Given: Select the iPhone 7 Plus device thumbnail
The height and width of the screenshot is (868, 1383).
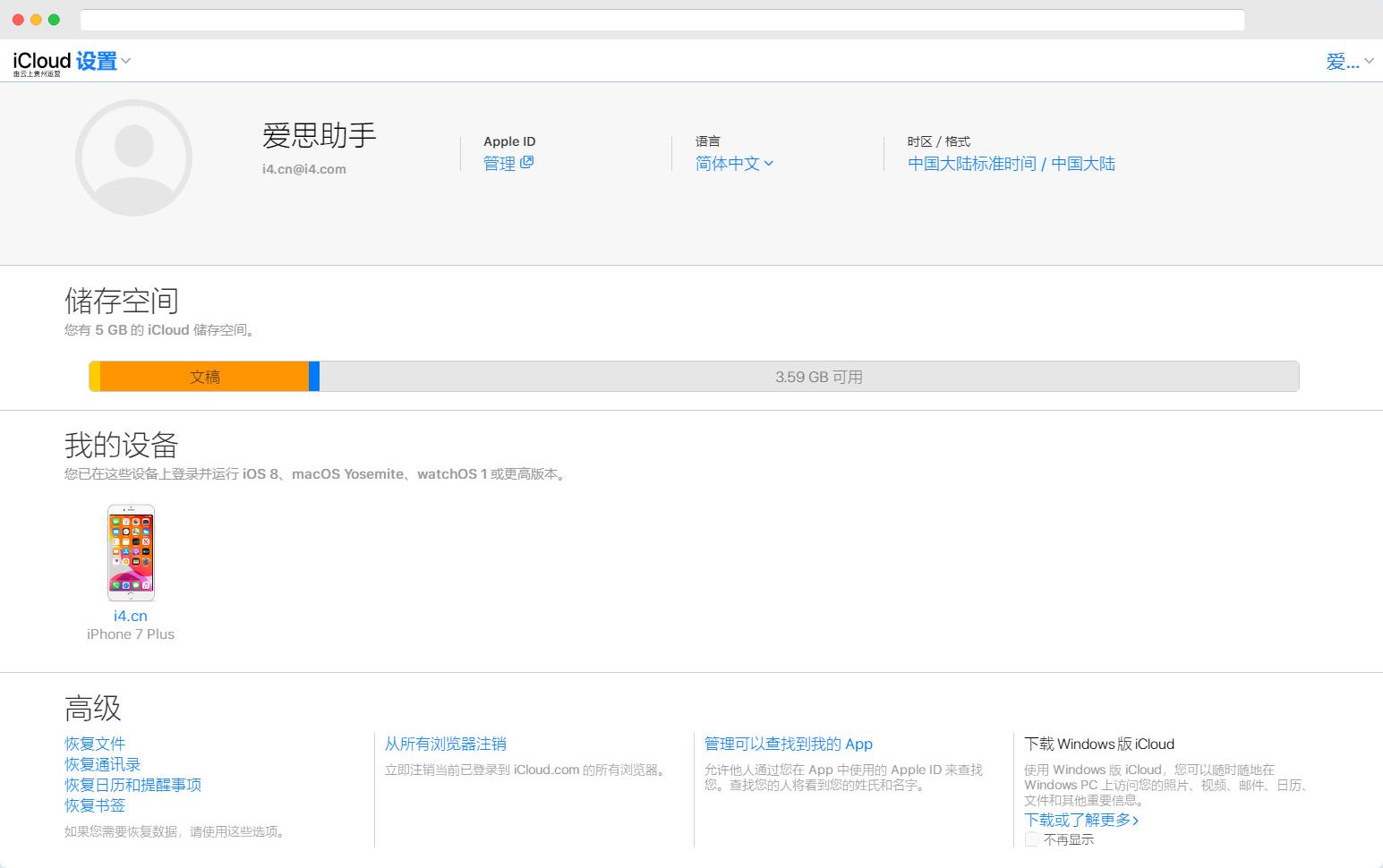Looking at the screenshot, I should pos(130,552).
